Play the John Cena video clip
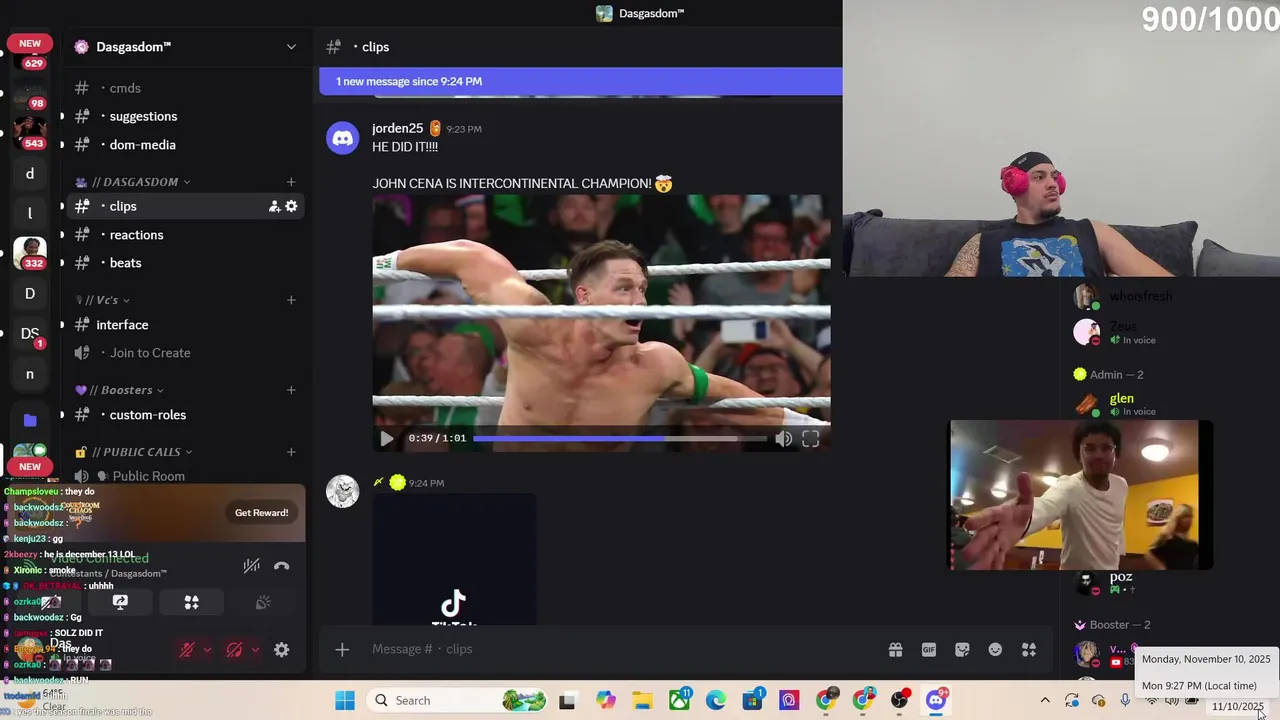This screenshot has width=1280, height=720. [x=387, y=438]
